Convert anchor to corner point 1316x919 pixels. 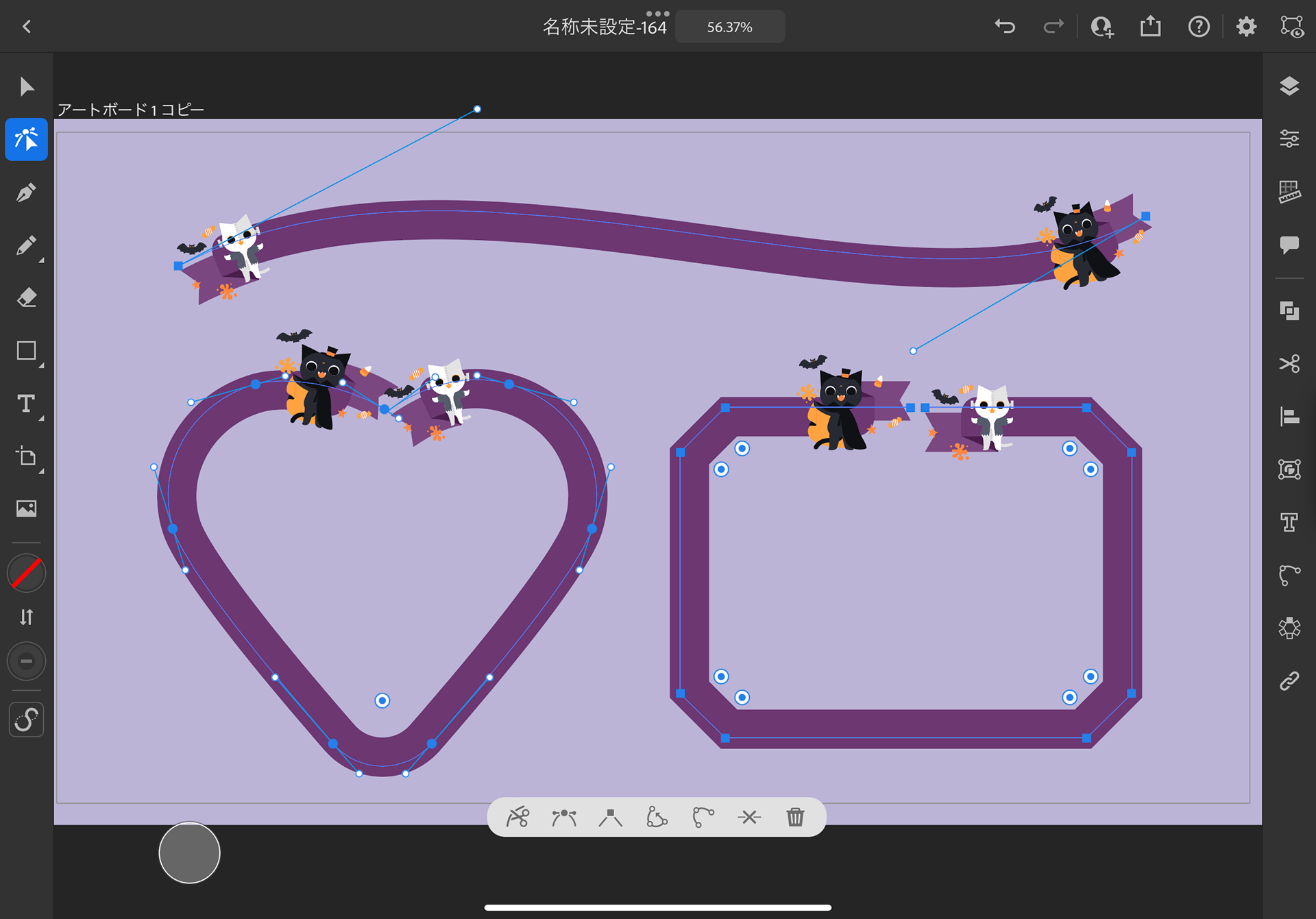(x=610, y=817)
